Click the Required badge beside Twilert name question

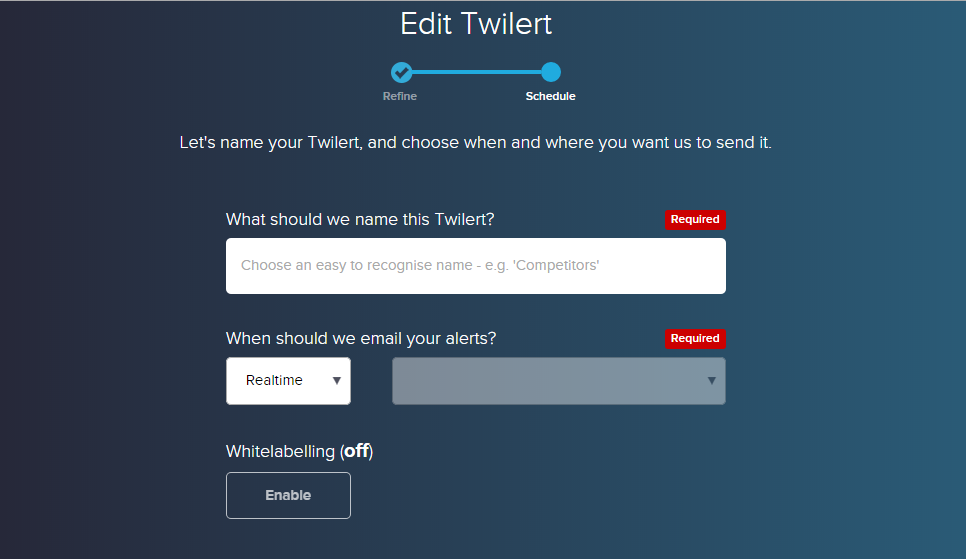point(695,219)
